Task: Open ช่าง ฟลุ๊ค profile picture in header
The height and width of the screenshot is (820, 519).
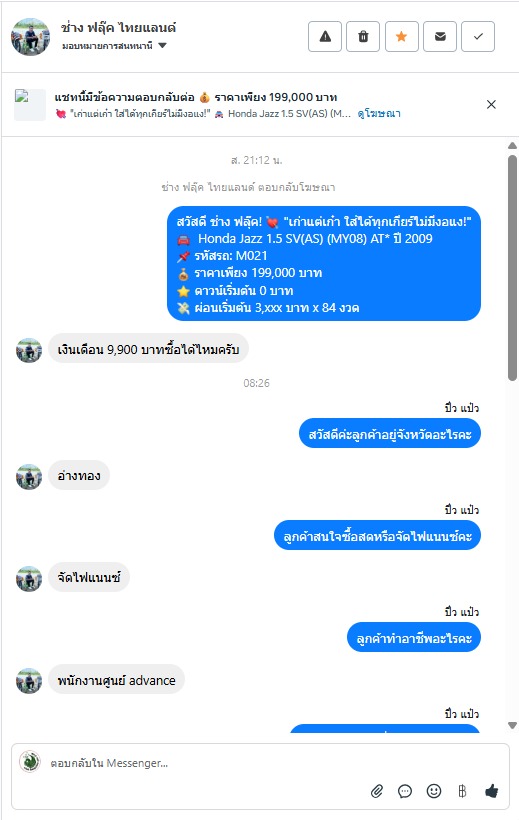Action: tap(30, 37)
